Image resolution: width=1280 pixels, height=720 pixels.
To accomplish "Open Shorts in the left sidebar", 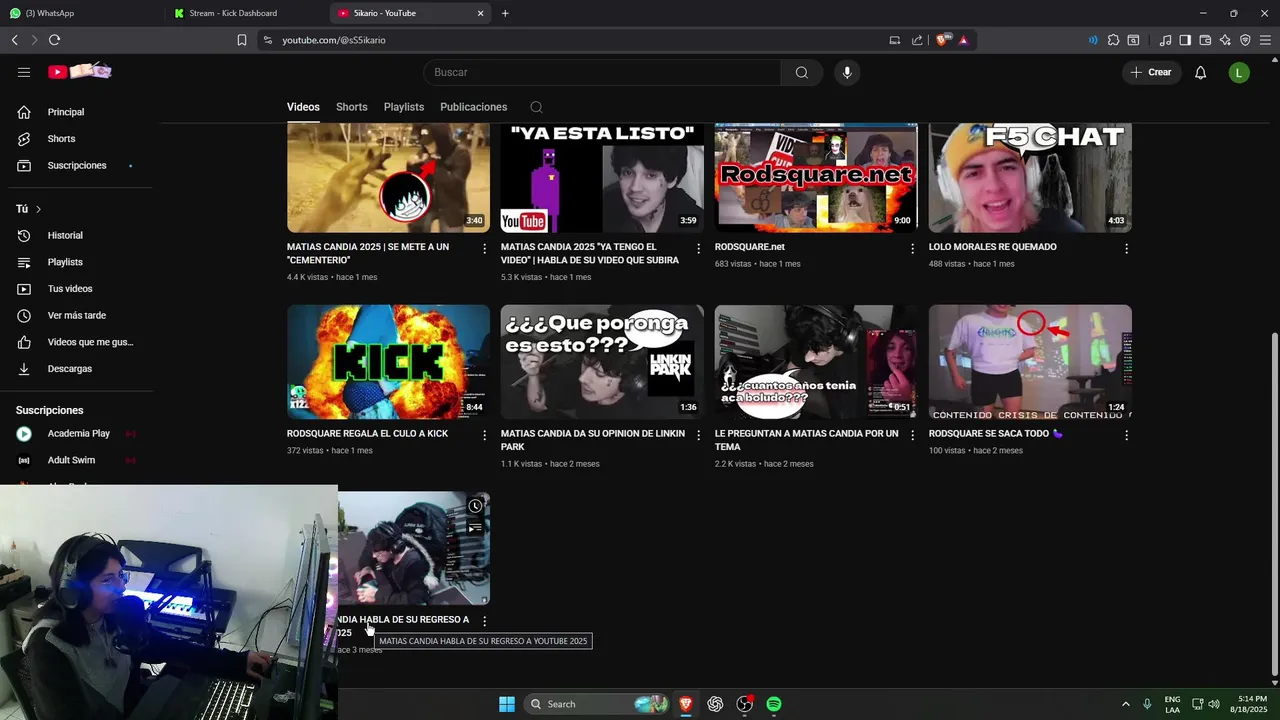I will [80, 139].
